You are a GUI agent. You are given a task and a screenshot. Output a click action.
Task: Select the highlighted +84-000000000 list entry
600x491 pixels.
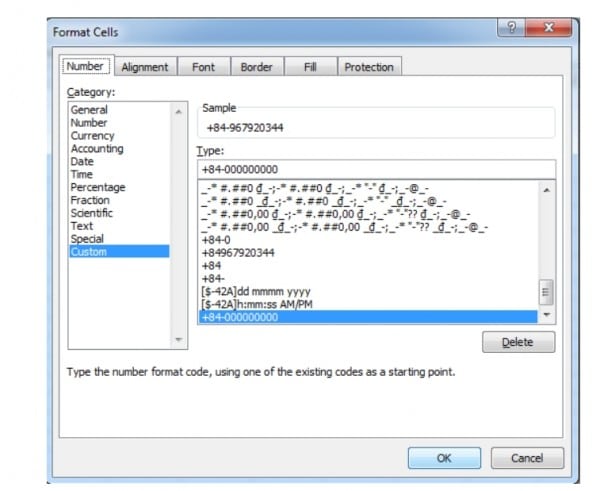coord(368,317)
